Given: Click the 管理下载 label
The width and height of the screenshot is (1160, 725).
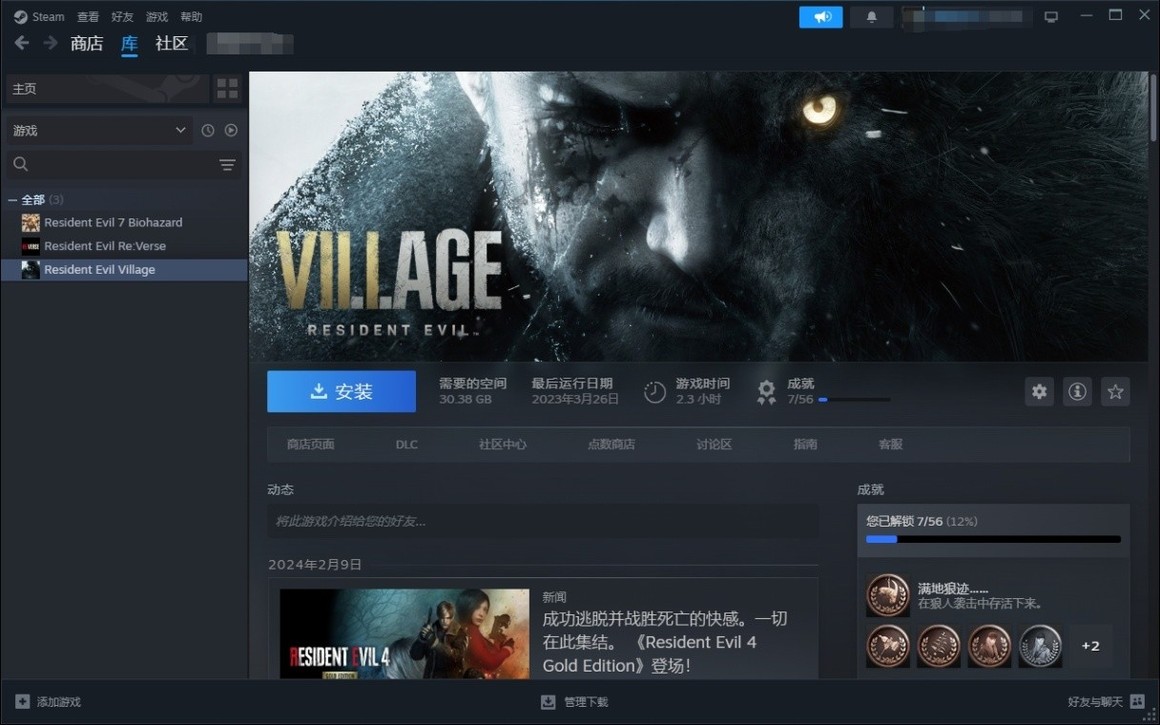Looking at the screenshot, I should pos(586,701).
